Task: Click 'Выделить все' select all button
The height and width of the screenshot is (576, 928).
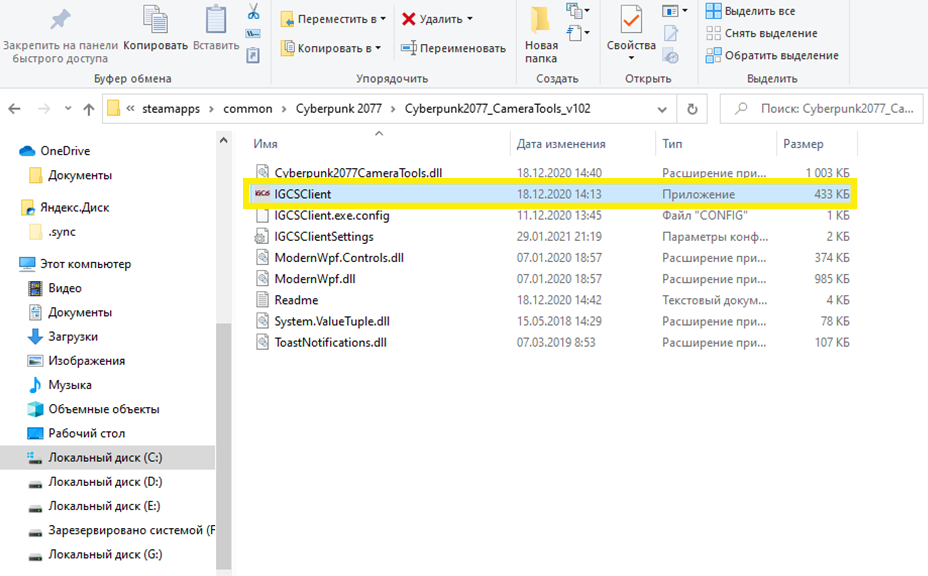Action: tap(750, 11)
